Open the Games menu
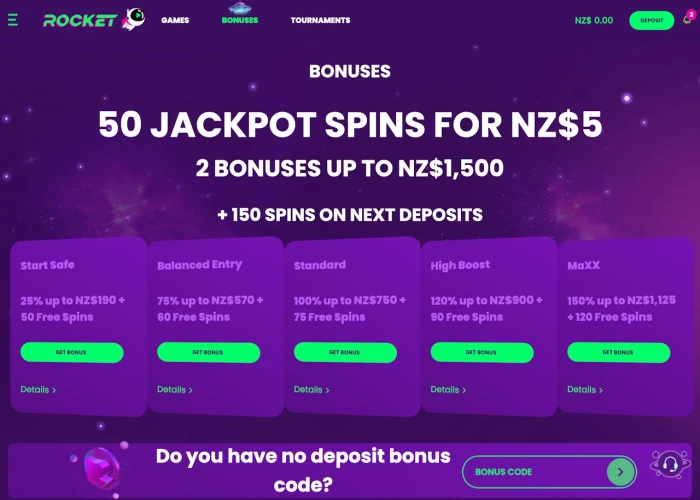Image resolution: width=700 pixels, height=500 pixels. [x=175, y=20]
